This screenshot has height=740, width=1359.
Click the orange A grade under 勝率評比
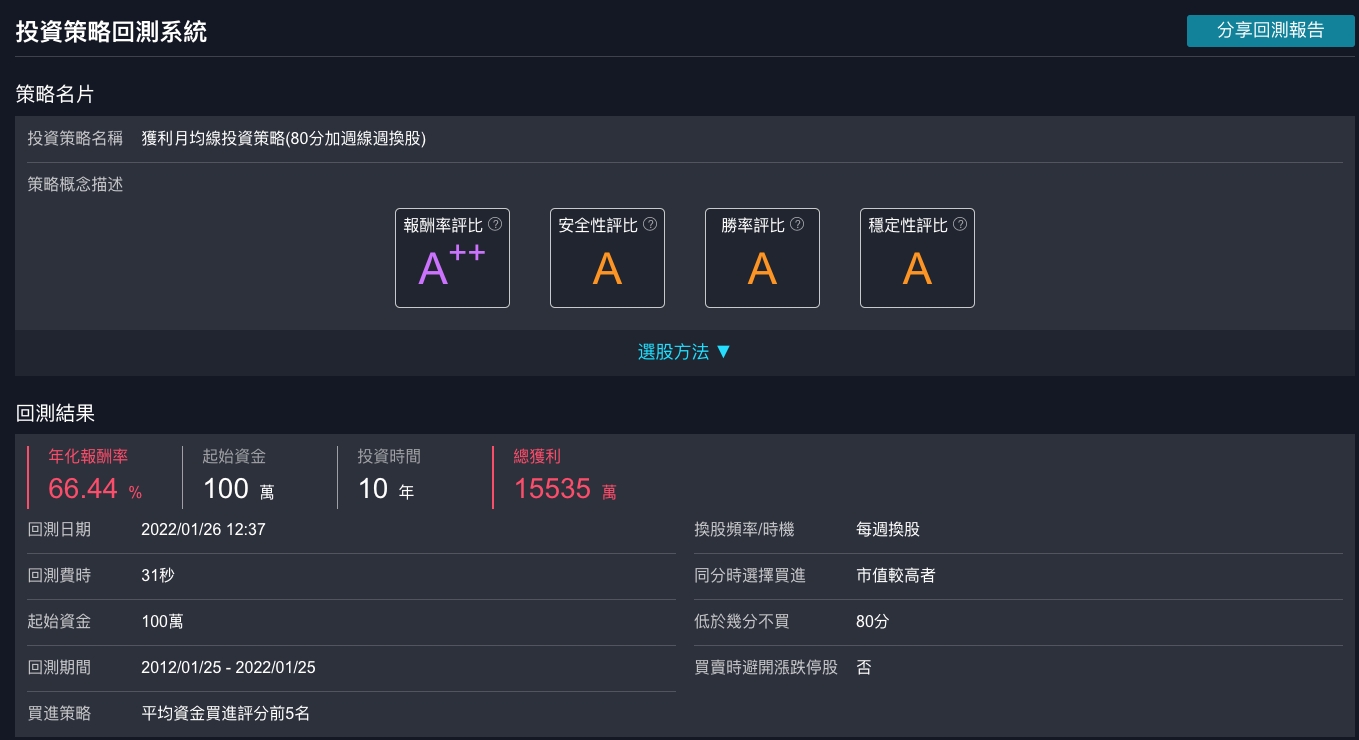pyautogui.click(x=762, y=269)
